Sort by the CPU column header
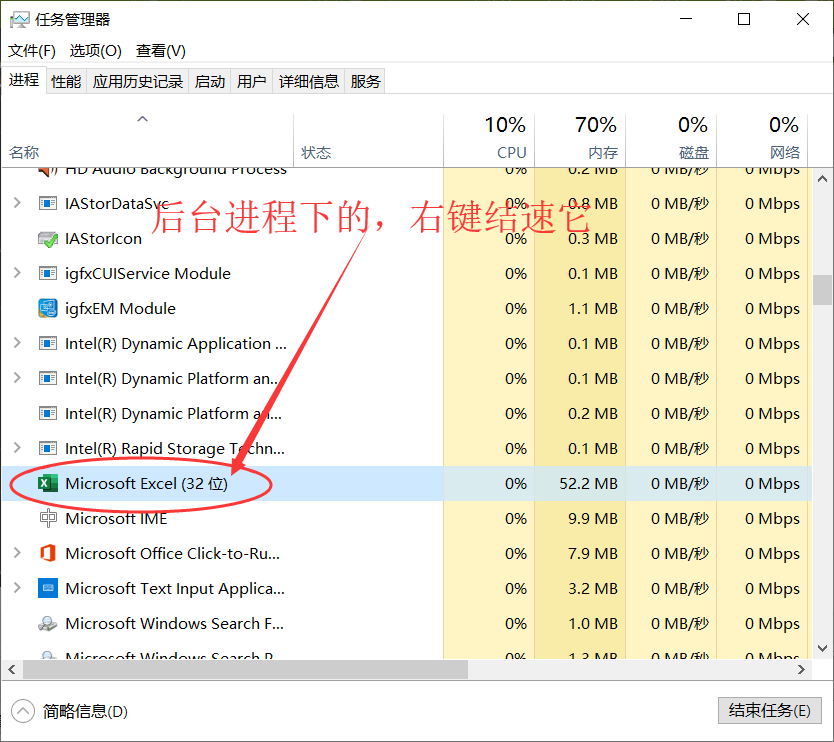 pos(489,140)
